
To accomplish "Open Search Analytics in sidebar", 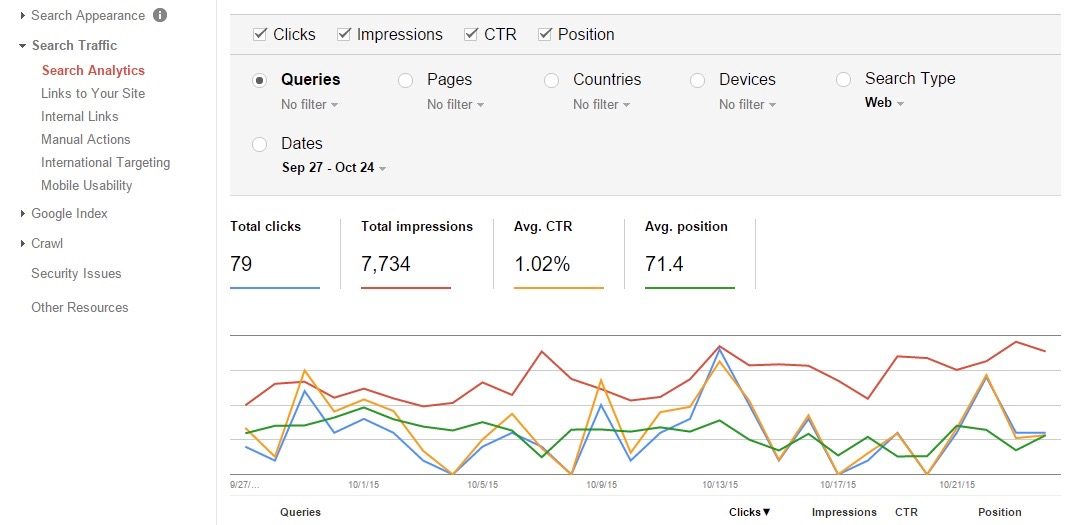I will pyautogui.click(x=93, y=70).
